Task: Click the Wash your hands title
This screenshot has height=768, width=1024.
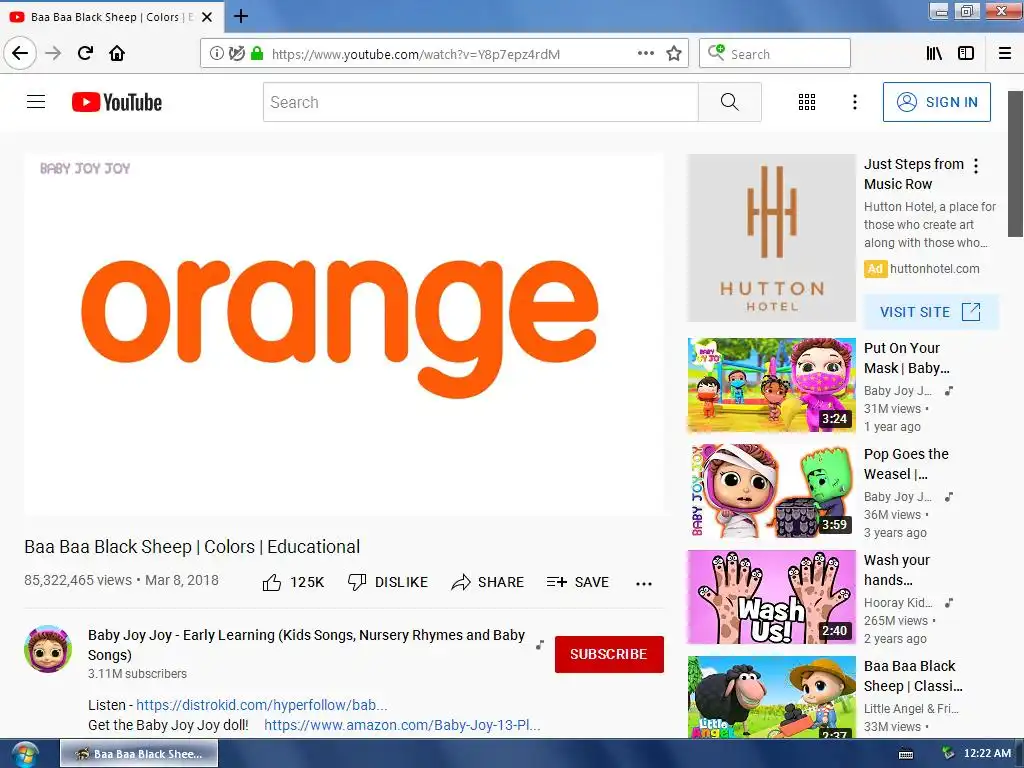Action: [x=897, y=569]
